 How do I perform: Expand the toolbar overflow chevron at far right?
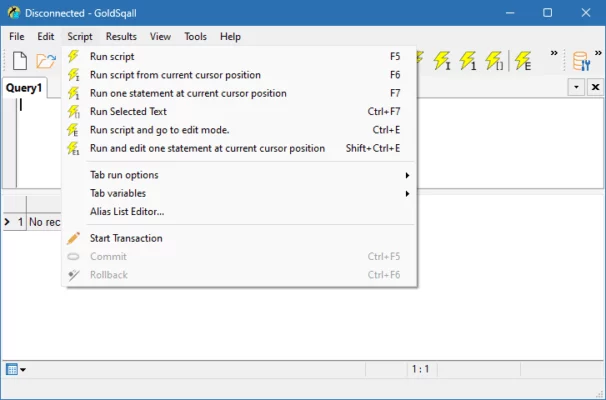coord(598,53)
